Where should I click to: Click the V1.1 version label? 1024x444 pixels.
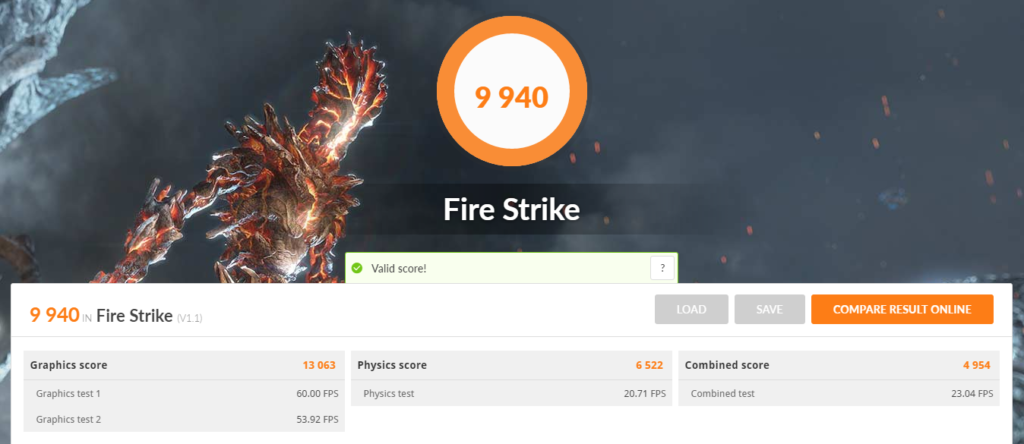189,319
